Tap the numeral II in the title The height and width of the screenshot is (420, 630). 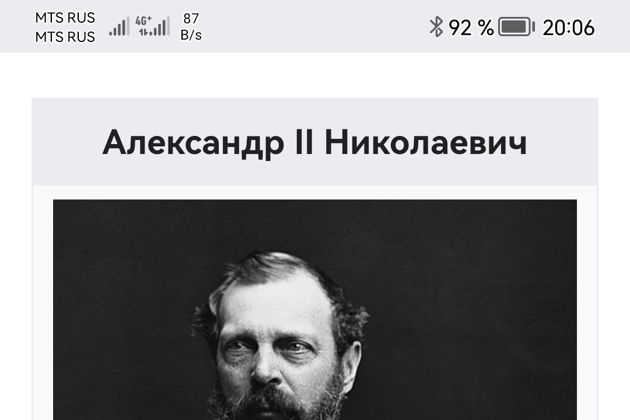click(x=304, y=142)
